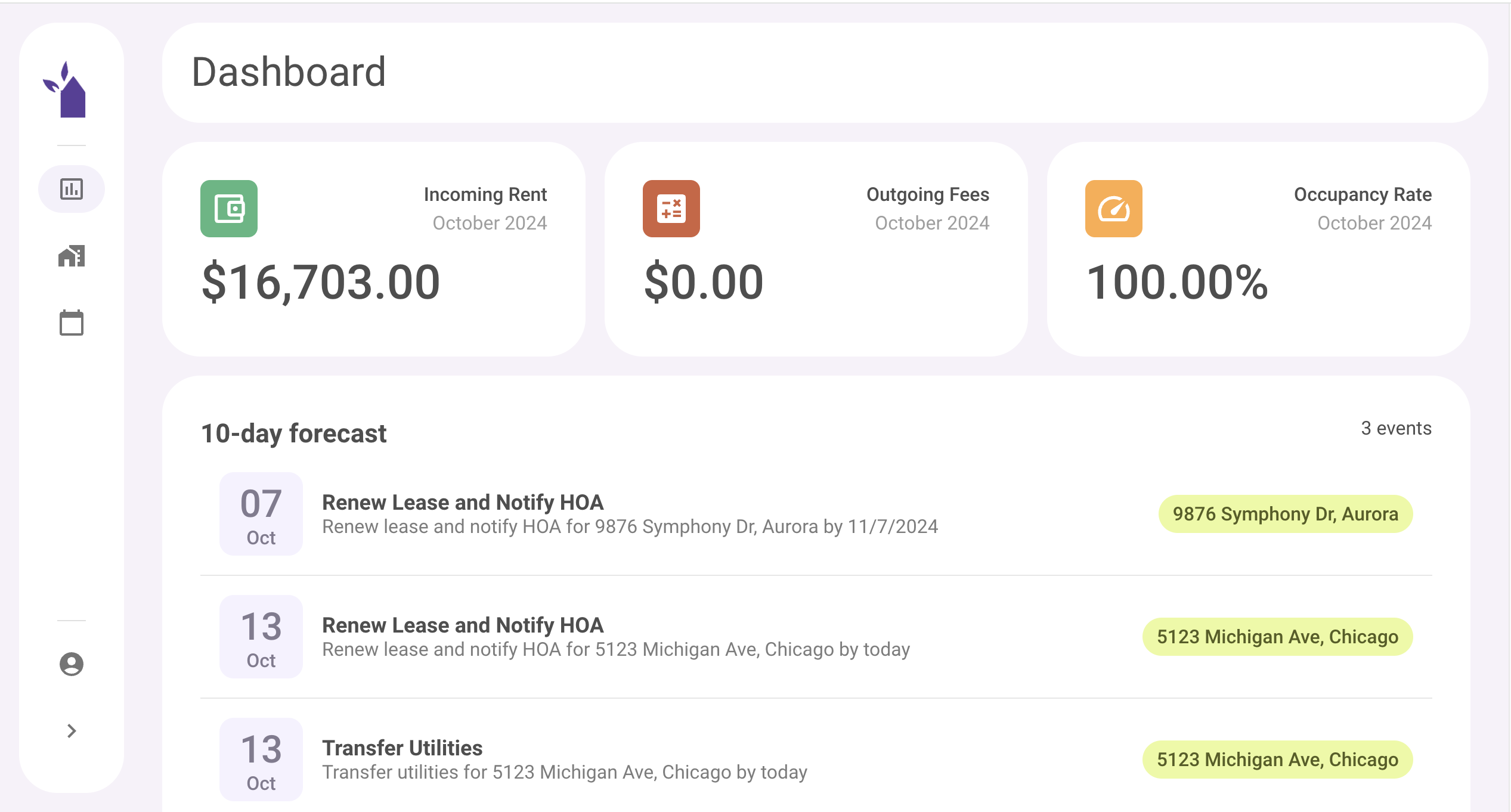
Task: Click the $0.00 Outgoing Fees amount
Action: coord(704,283)
